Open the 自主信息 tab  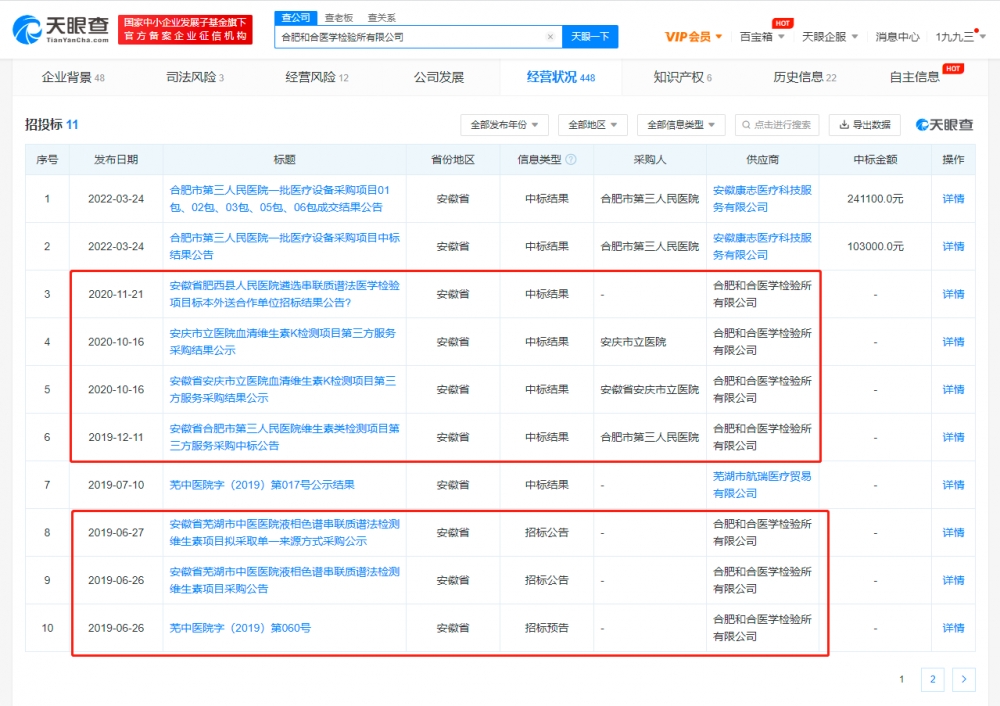click(x=915, y=77)
